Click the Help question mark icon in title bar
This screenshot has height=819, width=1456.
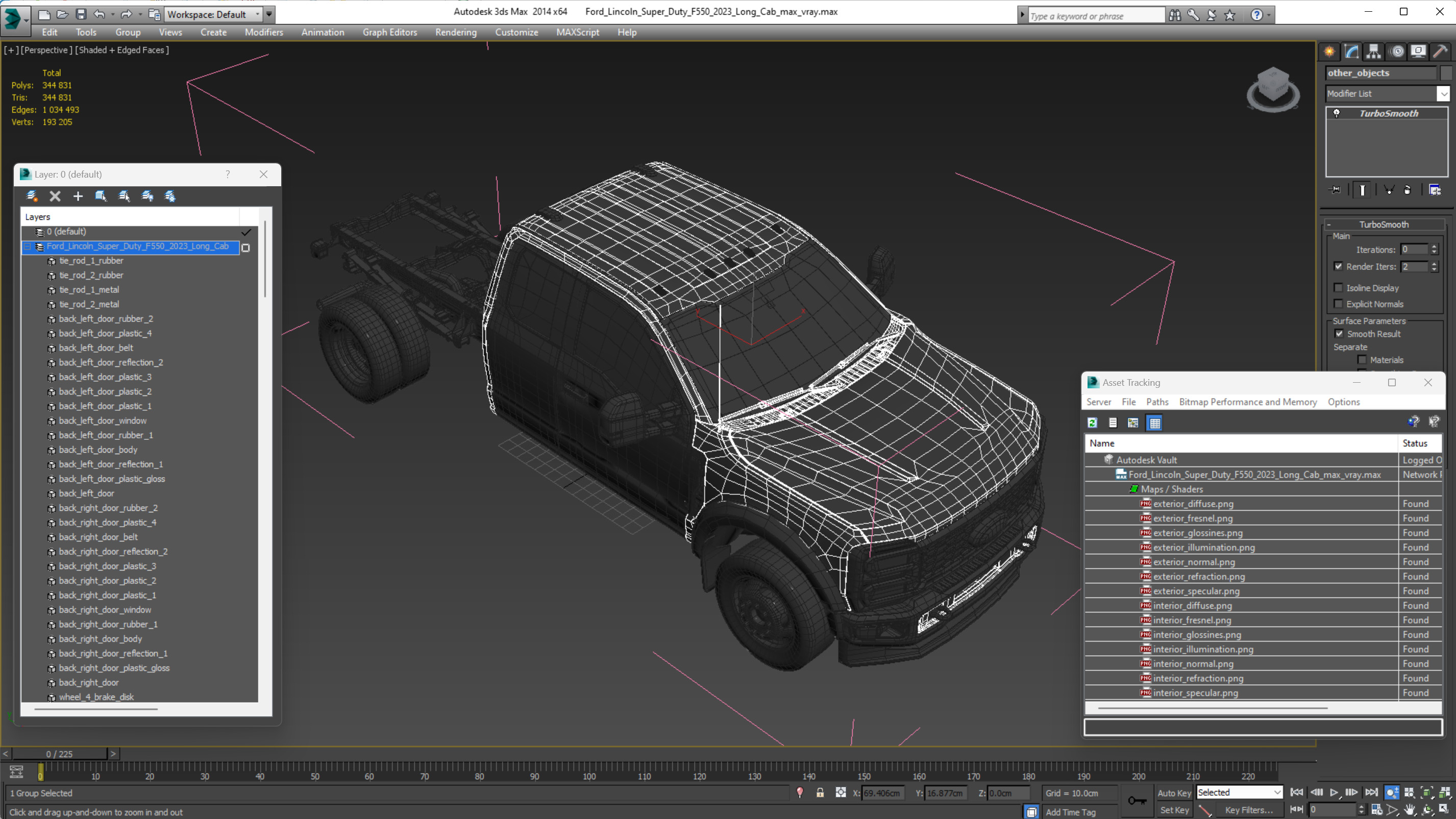click(x=1256, y=15)
